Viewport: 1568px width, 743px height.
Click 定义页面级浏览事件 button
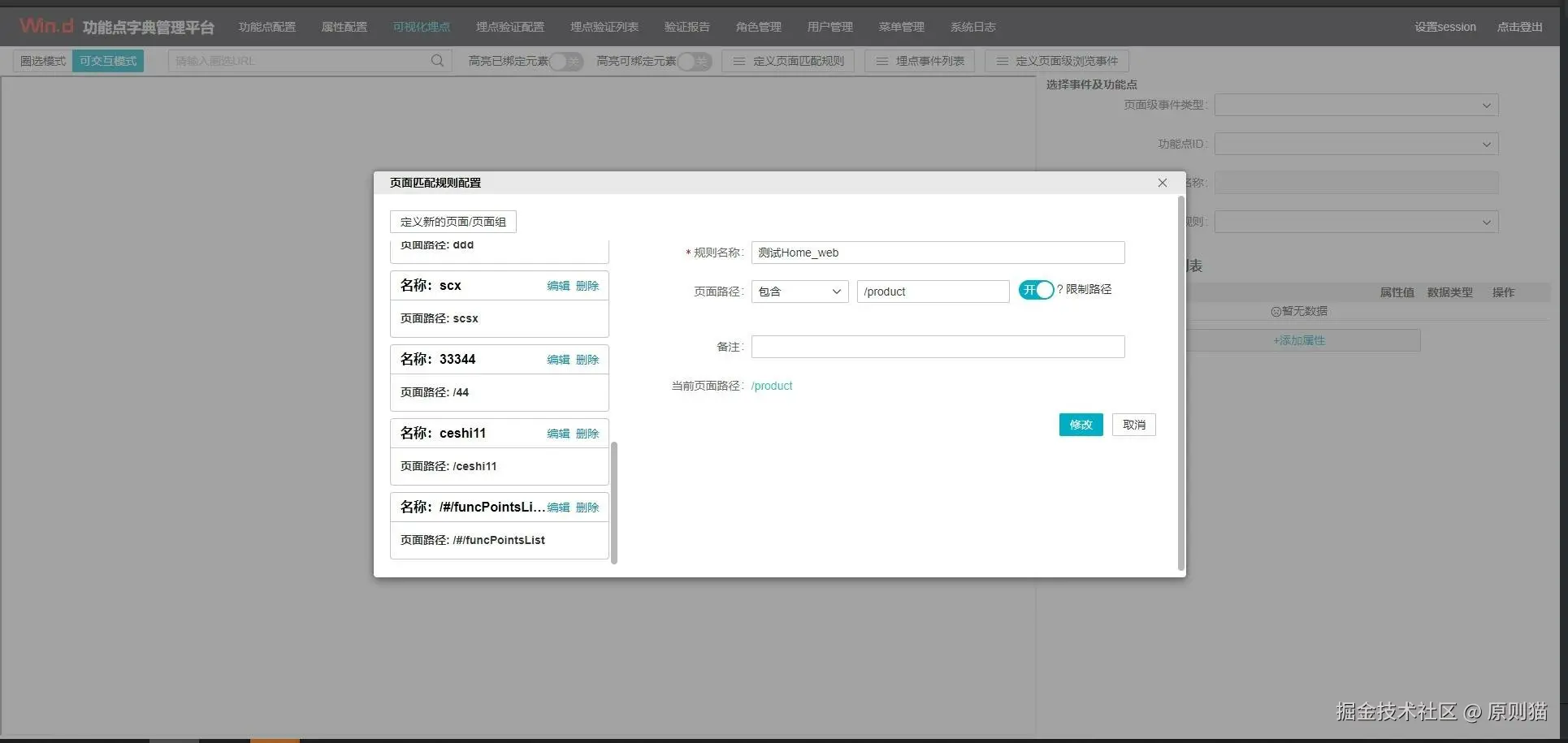1057,61
